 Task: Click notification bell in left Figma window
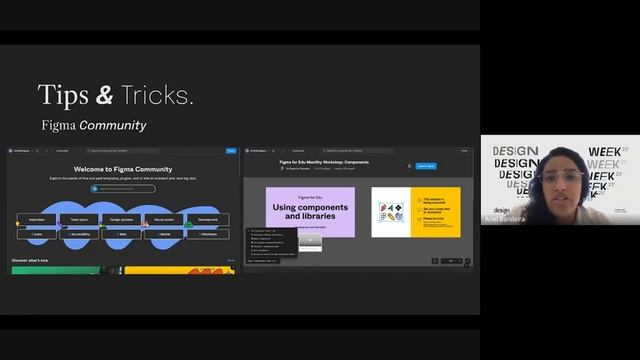point(38,151)
